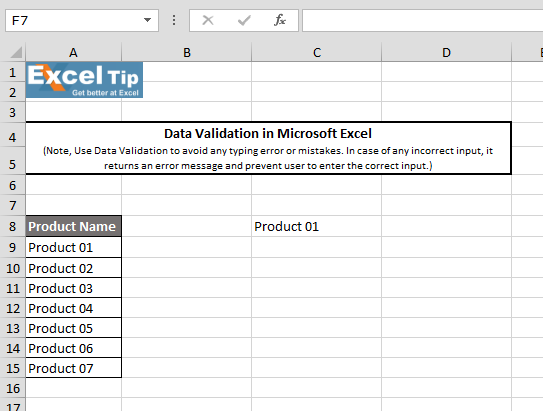The image size is (543, 411).
Task: Click the Select All corner triangle
Action: (x=16, y=52)
